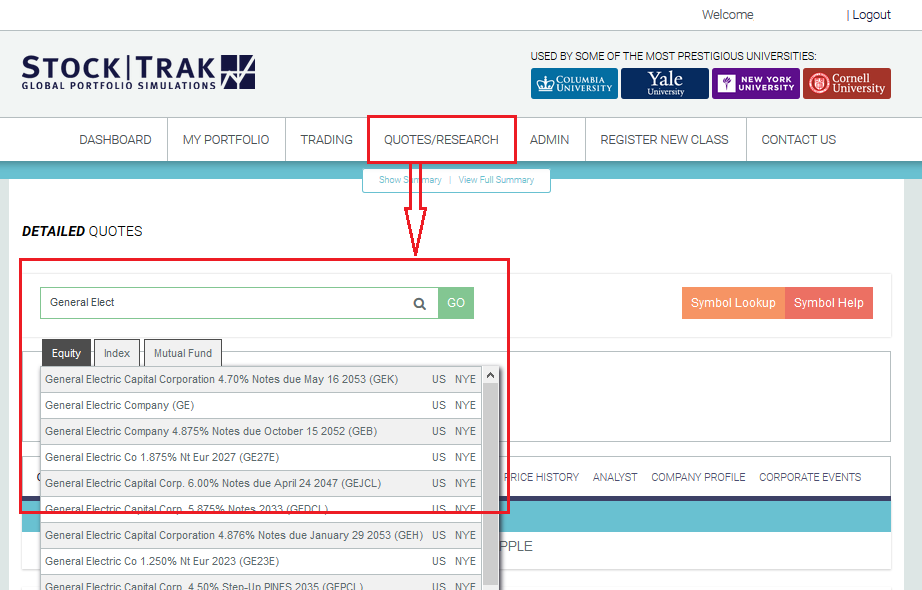Open the My Portfolio menu

pyautogui.click(x=226, y=140)
